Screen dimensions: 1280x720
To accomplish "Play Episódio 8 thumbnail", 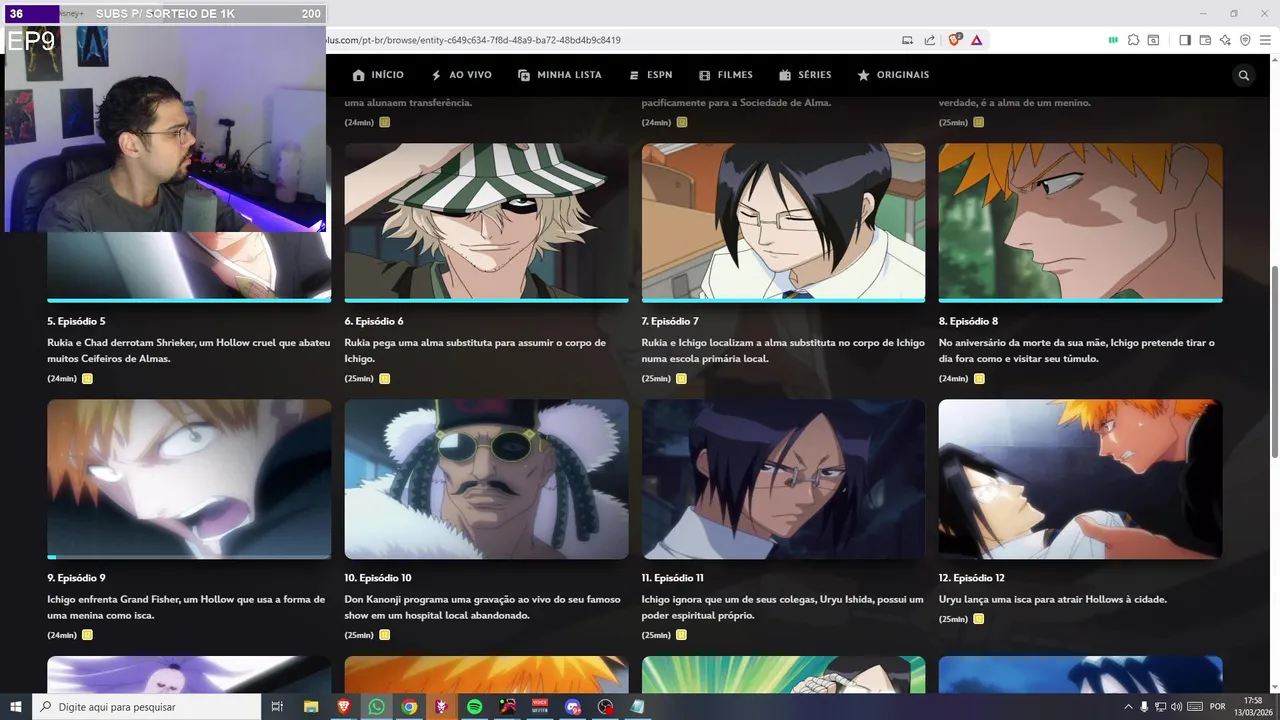I will click(1080, 221).
